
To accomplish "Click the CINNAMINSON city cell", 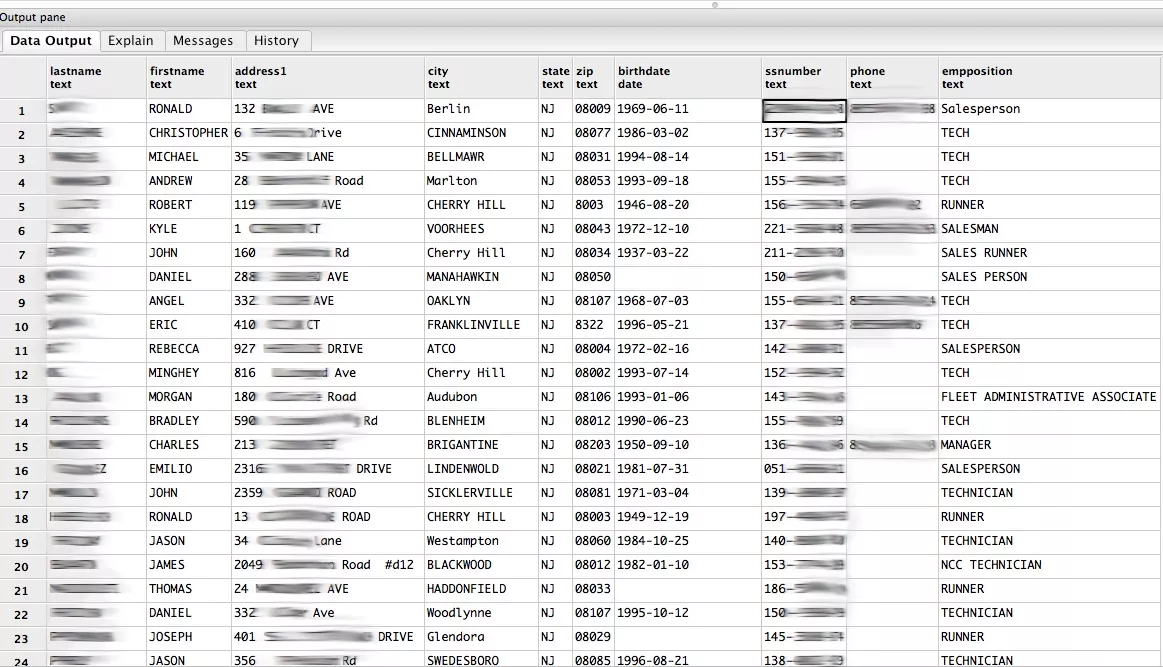I will (x=481, y=133).
